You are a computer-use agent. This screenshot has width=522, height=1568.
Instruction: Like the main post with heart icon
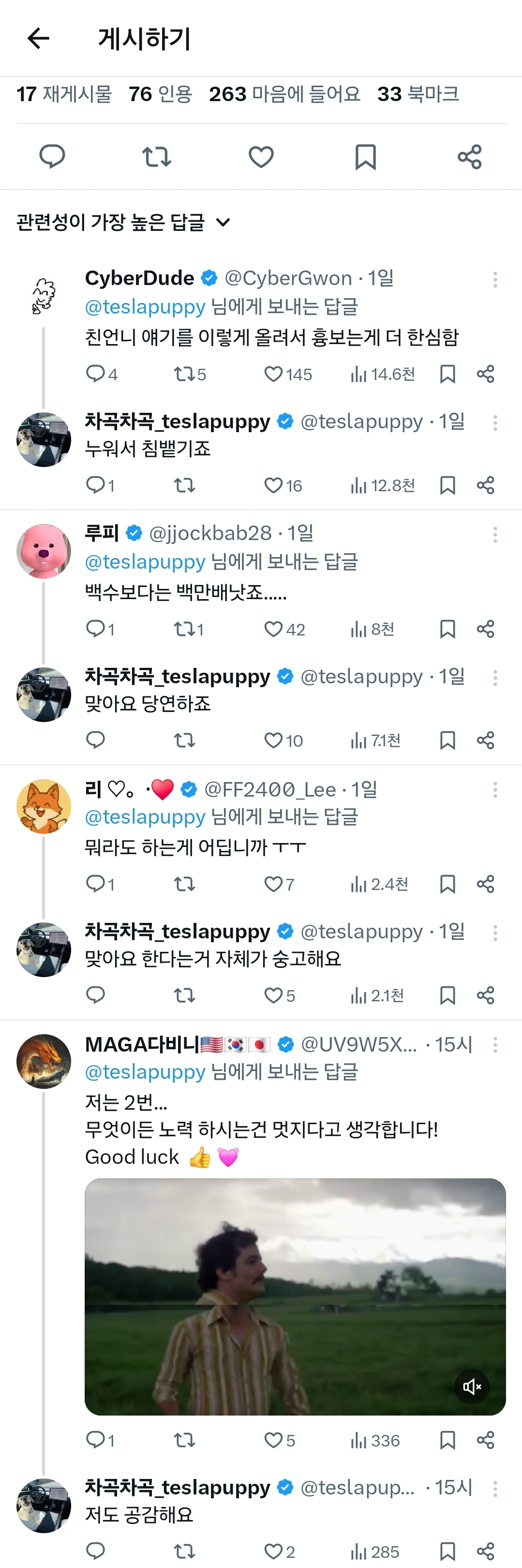click(x=261, y=156)
